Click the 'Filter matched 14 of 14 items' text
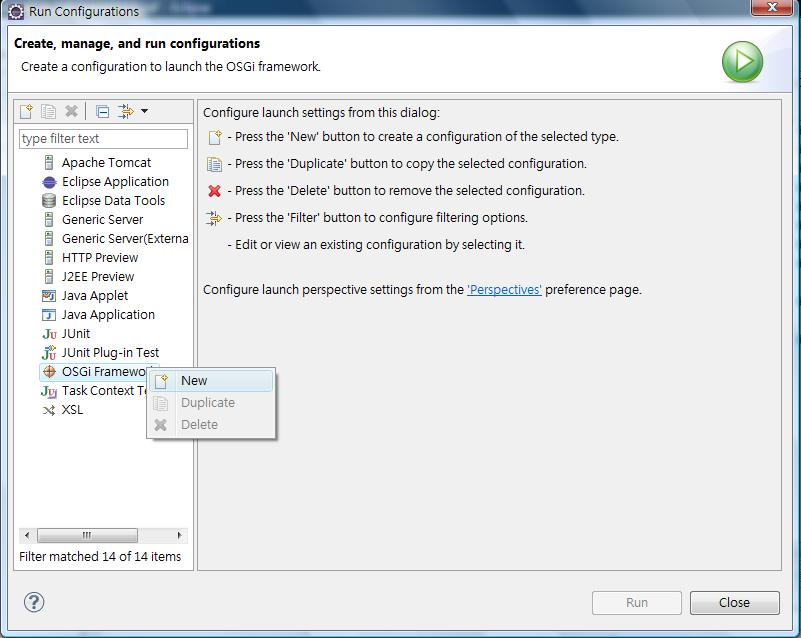 click(x=100, y=556)
